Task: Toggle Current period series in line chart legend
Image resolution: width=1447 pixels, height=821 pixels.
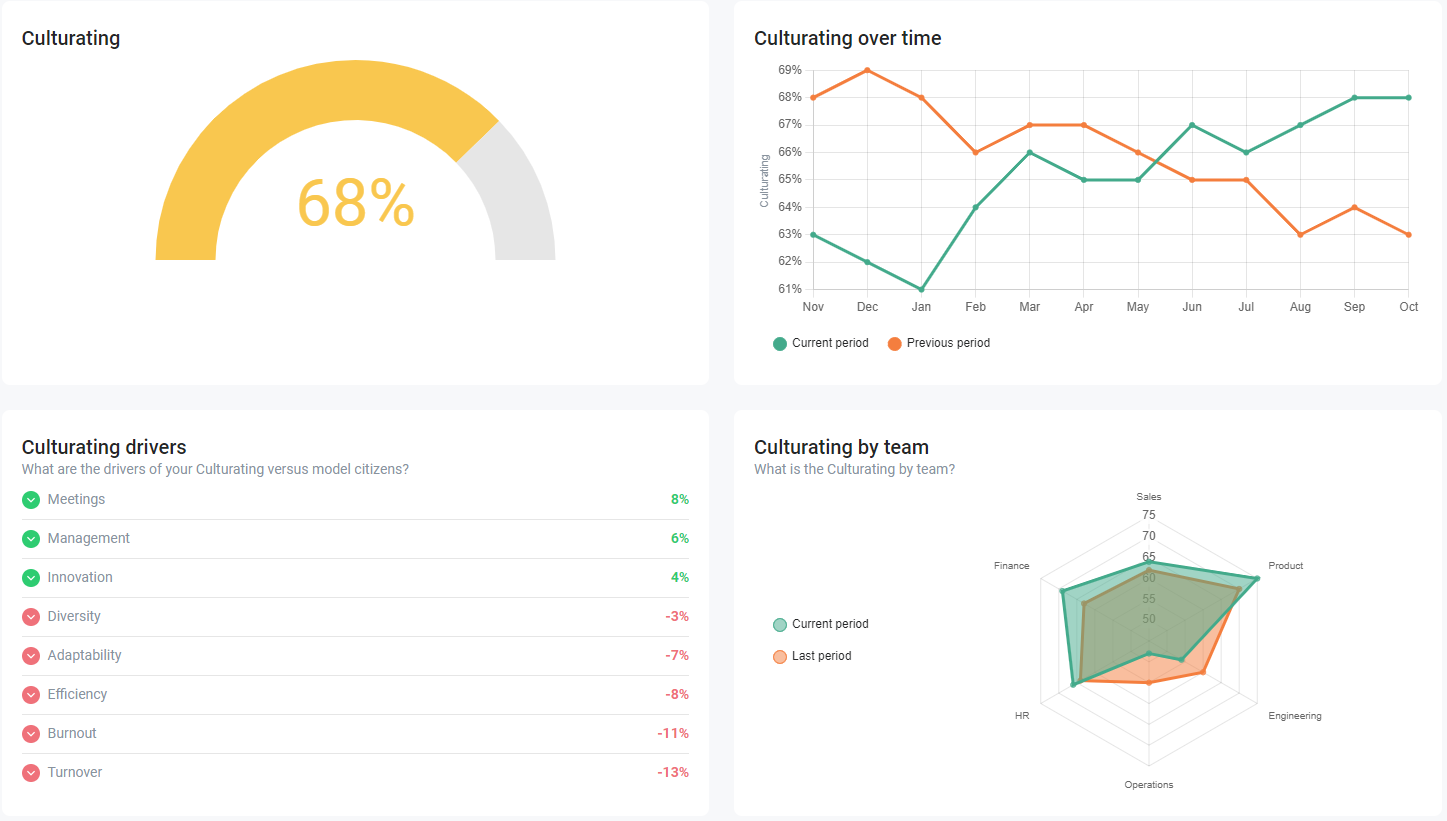Action: coord(820,343)
